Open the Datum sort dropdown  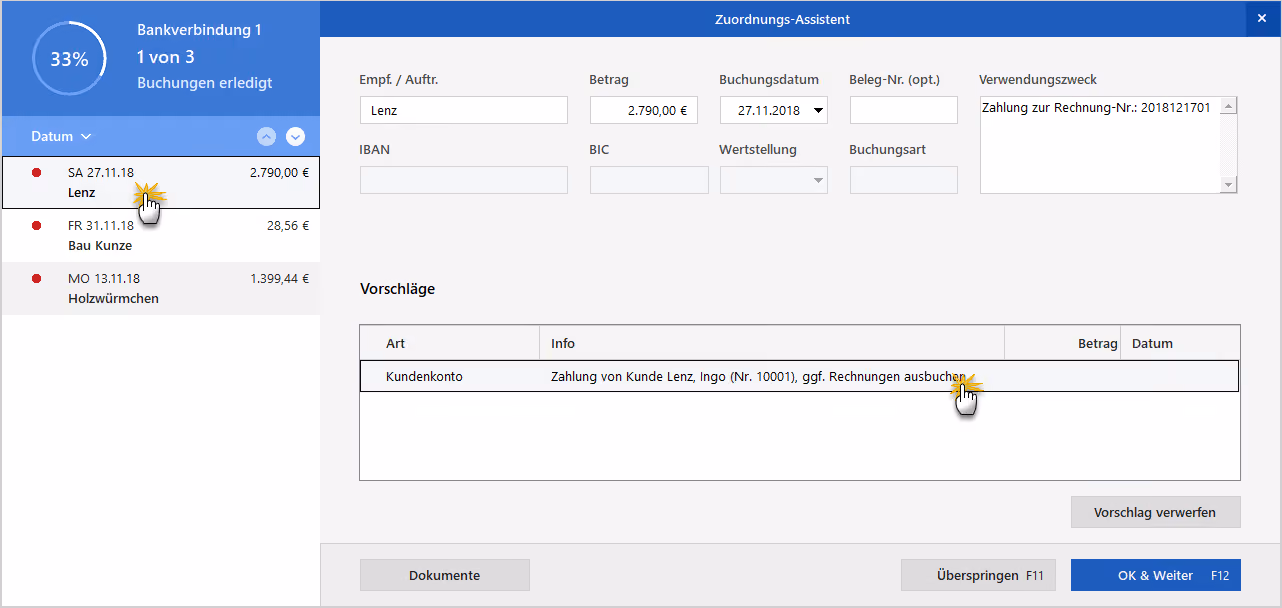(x=61, y=136)
